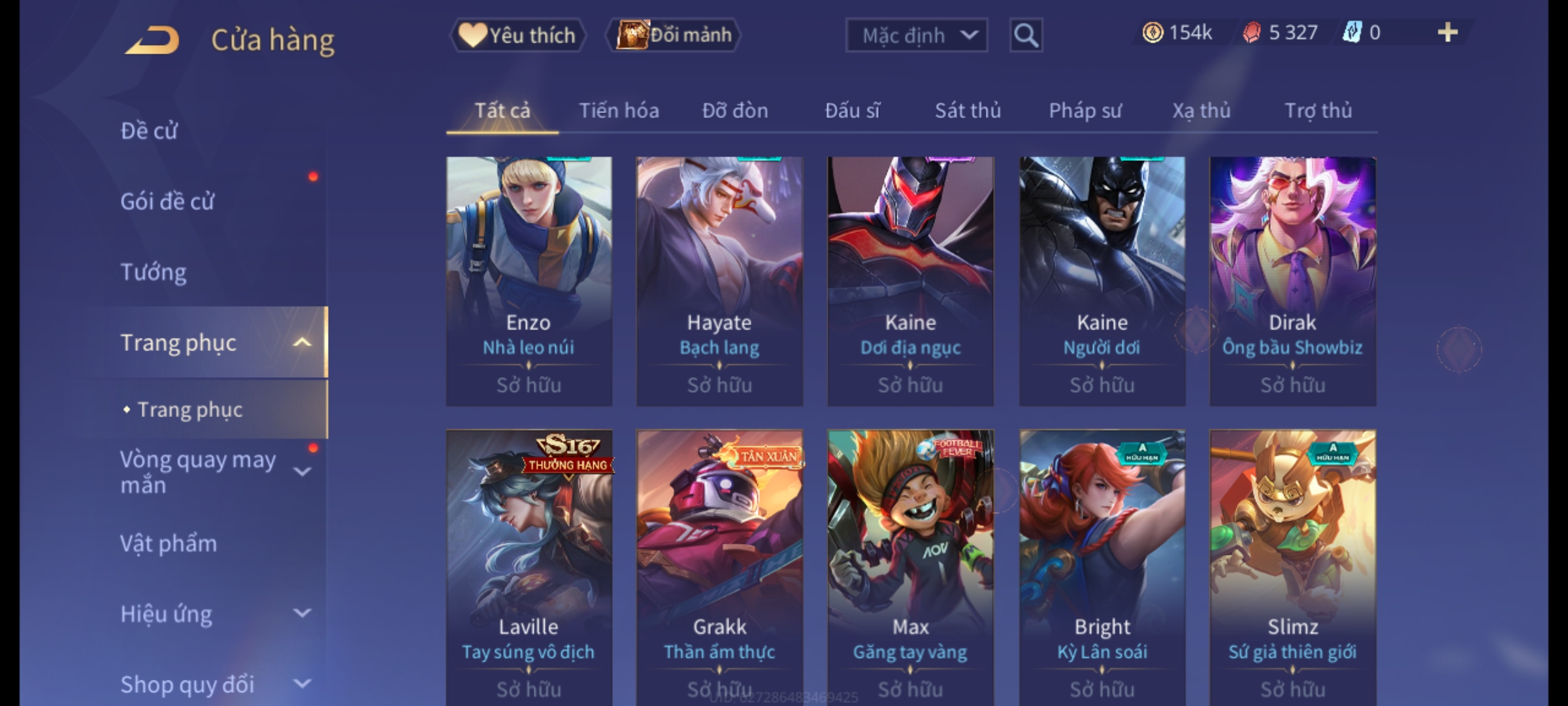Open the Gói đề cử menu item
The width and height of the screenshot is (1568, 706).
(x=167, y=201)
